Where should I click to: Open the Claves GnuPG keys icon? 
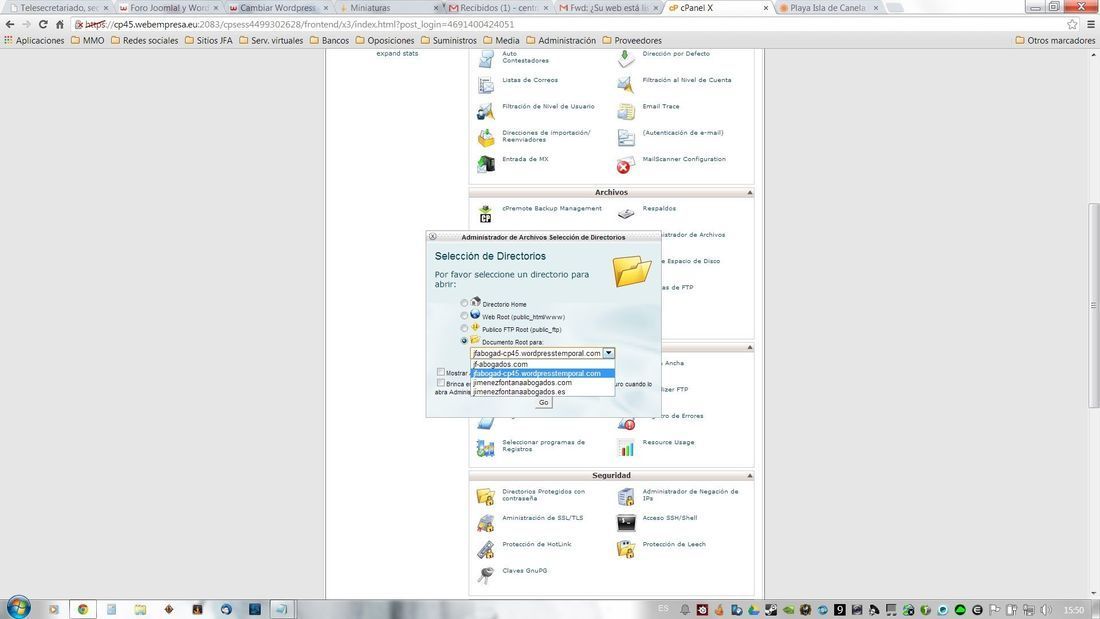click(x=485, y=575)
